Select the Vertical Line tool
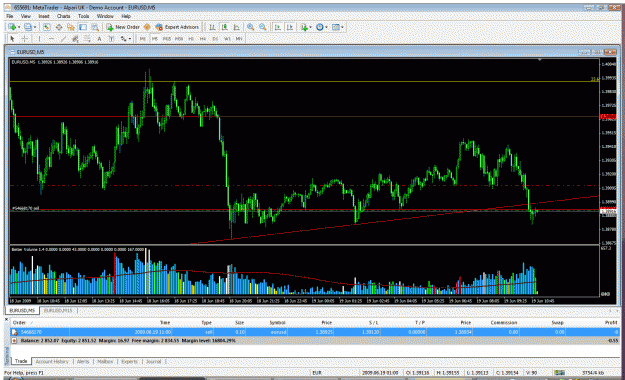The height and width of the screenshot is (380, 625). 39,39
